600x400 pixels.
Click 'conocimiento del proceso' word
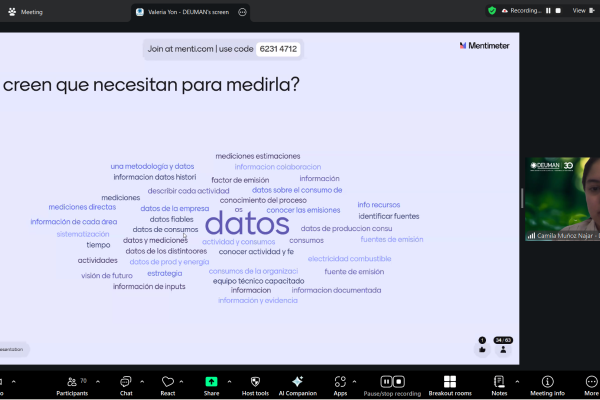[263, 200]
